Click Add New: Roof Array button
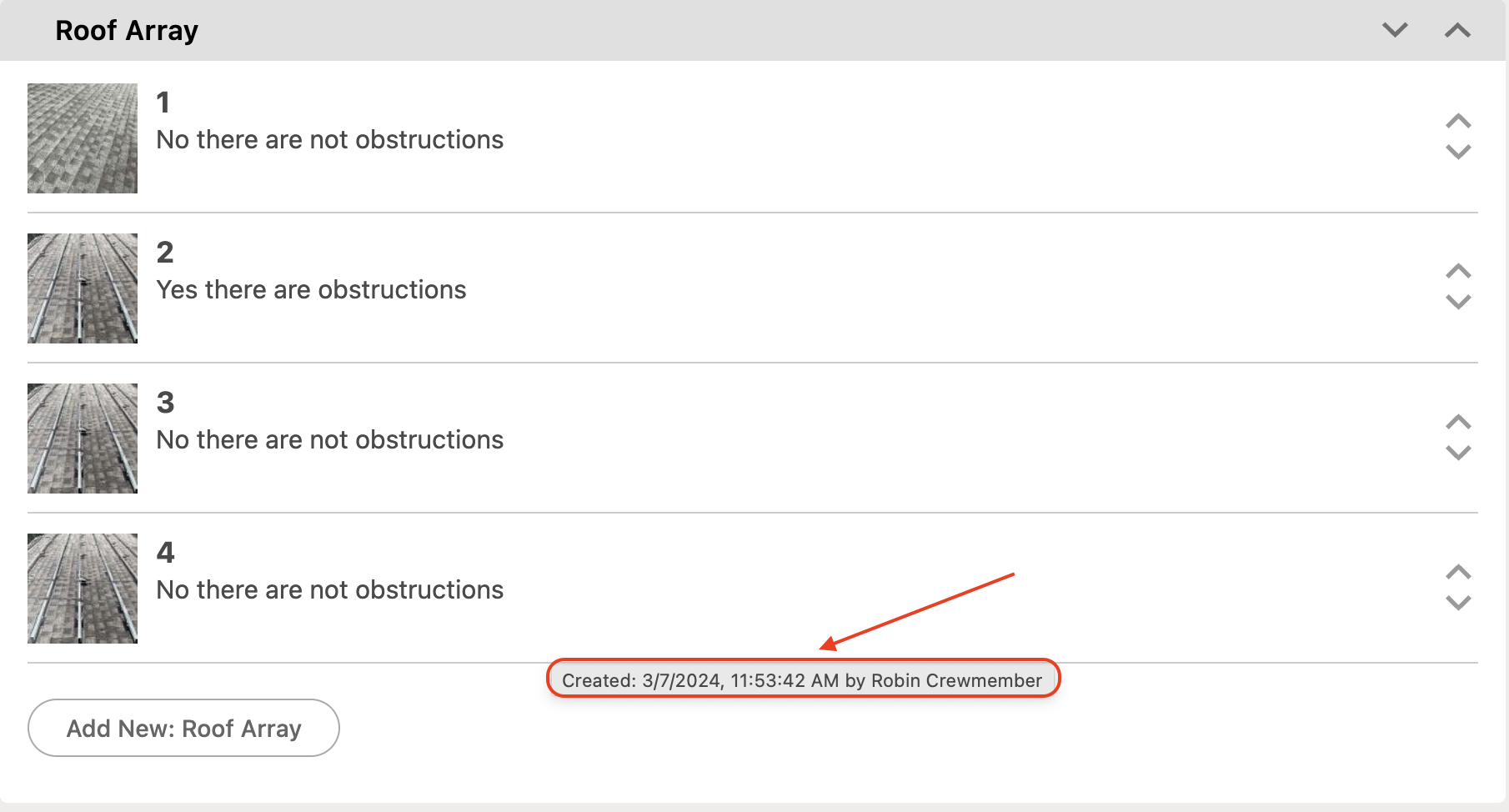The width and height of the screenshot is (1509, 812). pos(183,728)
